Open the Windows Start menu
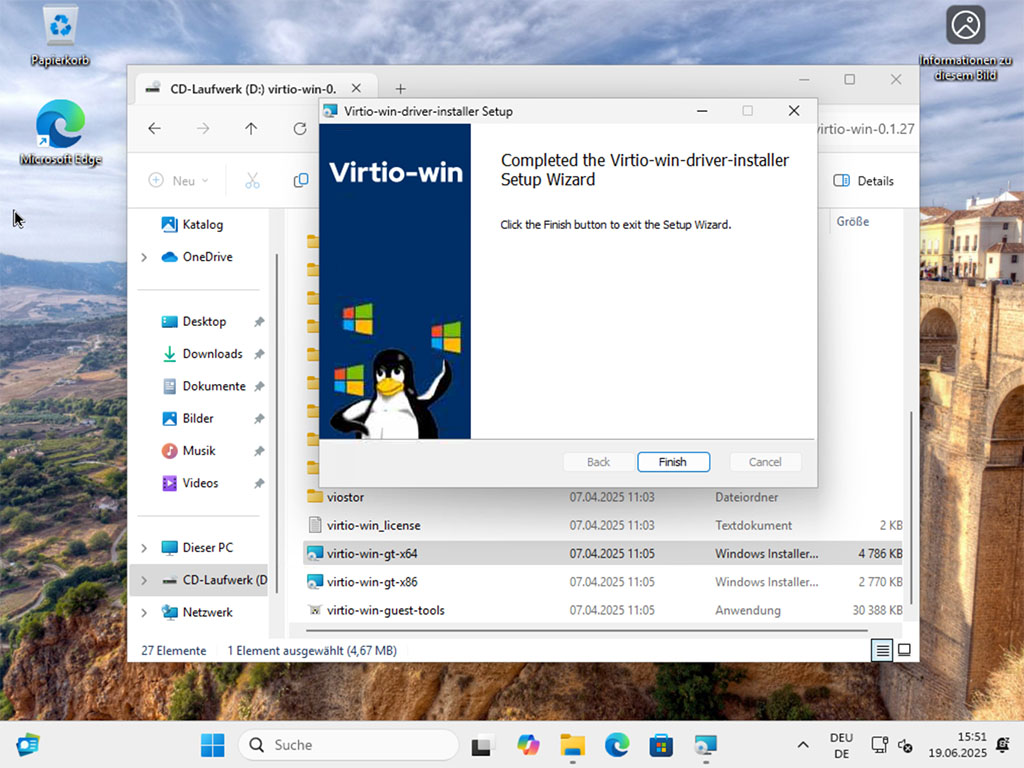This screenshot has height=768, width=1024. click(x=212, y=745)
